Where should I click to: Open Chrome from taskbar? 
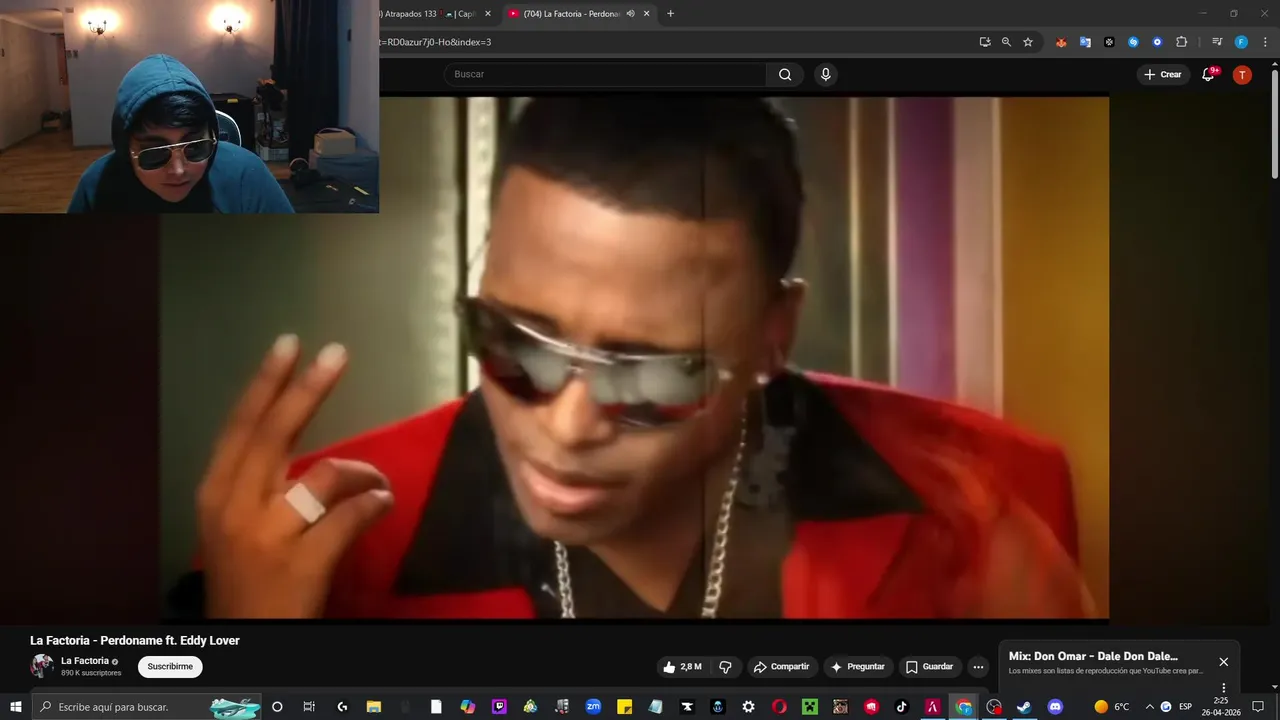[964, 707]
